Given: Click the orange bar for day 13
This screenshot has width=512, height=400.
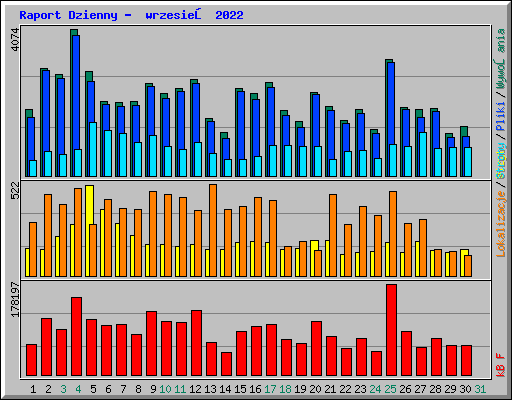Looking at the screenshot, I should tap(213, 230).
